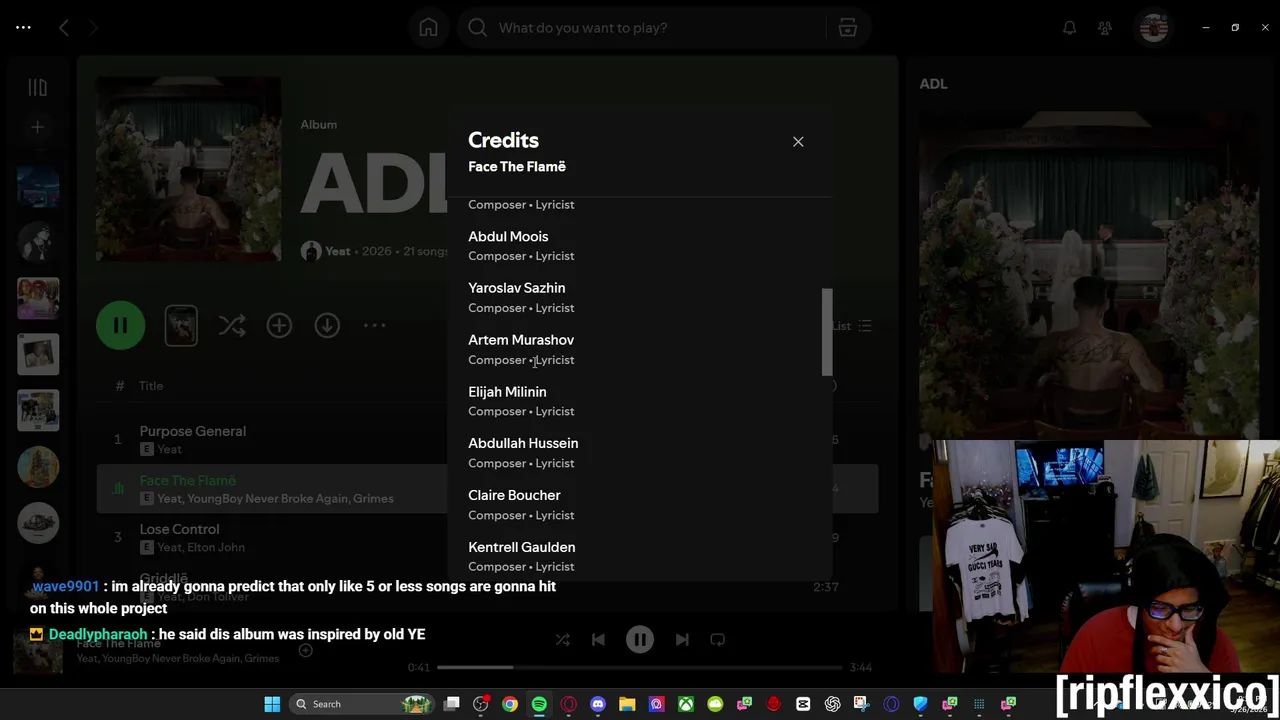Select the Lose Control track
This screenshot has height=720, width=1280.
[x=179, y=529]
